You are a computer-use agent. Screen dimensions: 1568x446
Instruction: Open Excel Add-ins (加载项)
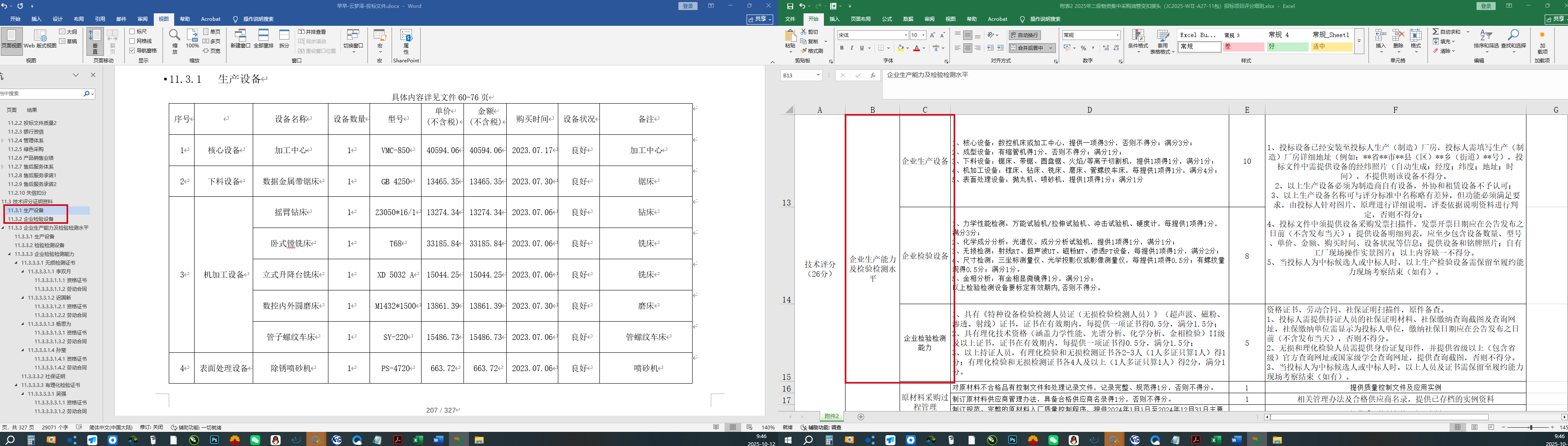1542,42
